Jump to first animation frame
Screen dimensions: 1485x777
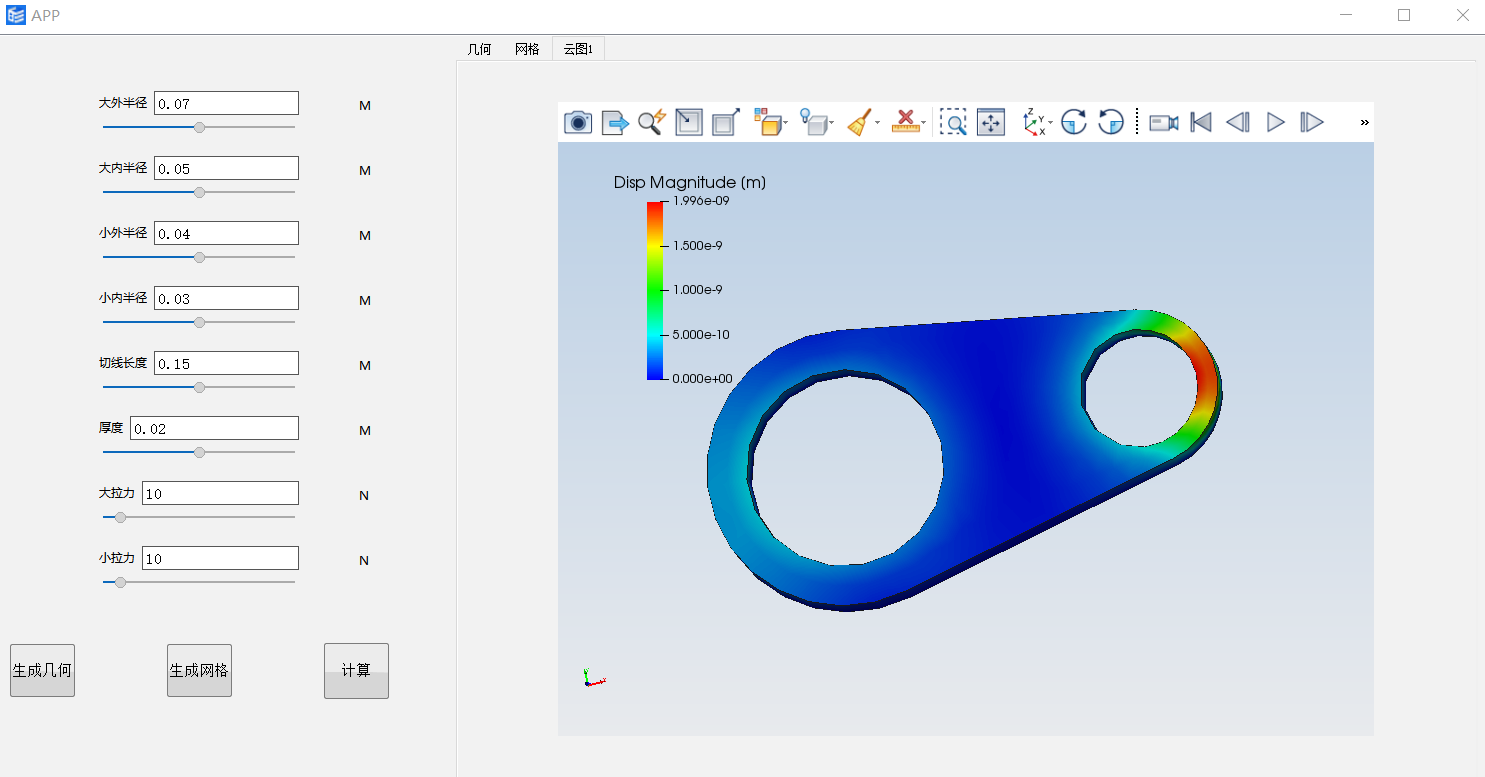(x=1201, y=122)
